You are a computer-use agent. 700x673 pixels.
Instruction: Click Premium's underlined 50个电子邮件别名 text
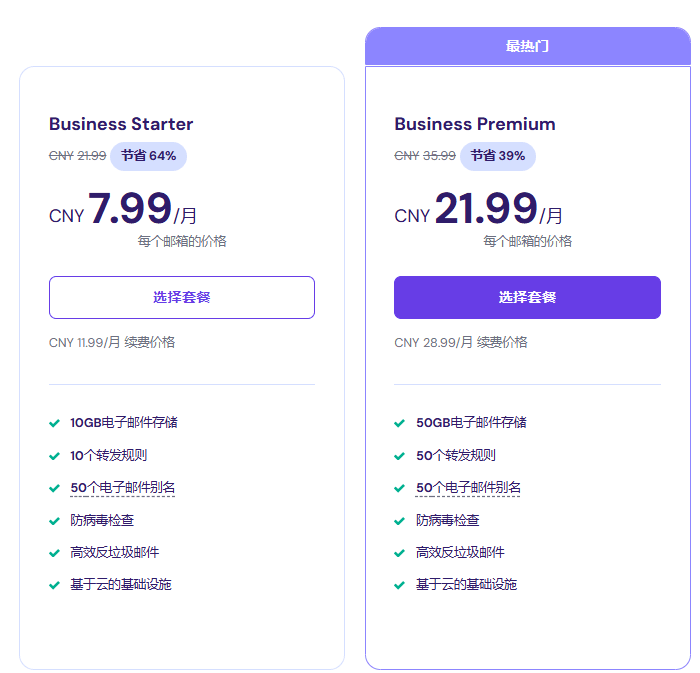point(468,488)
